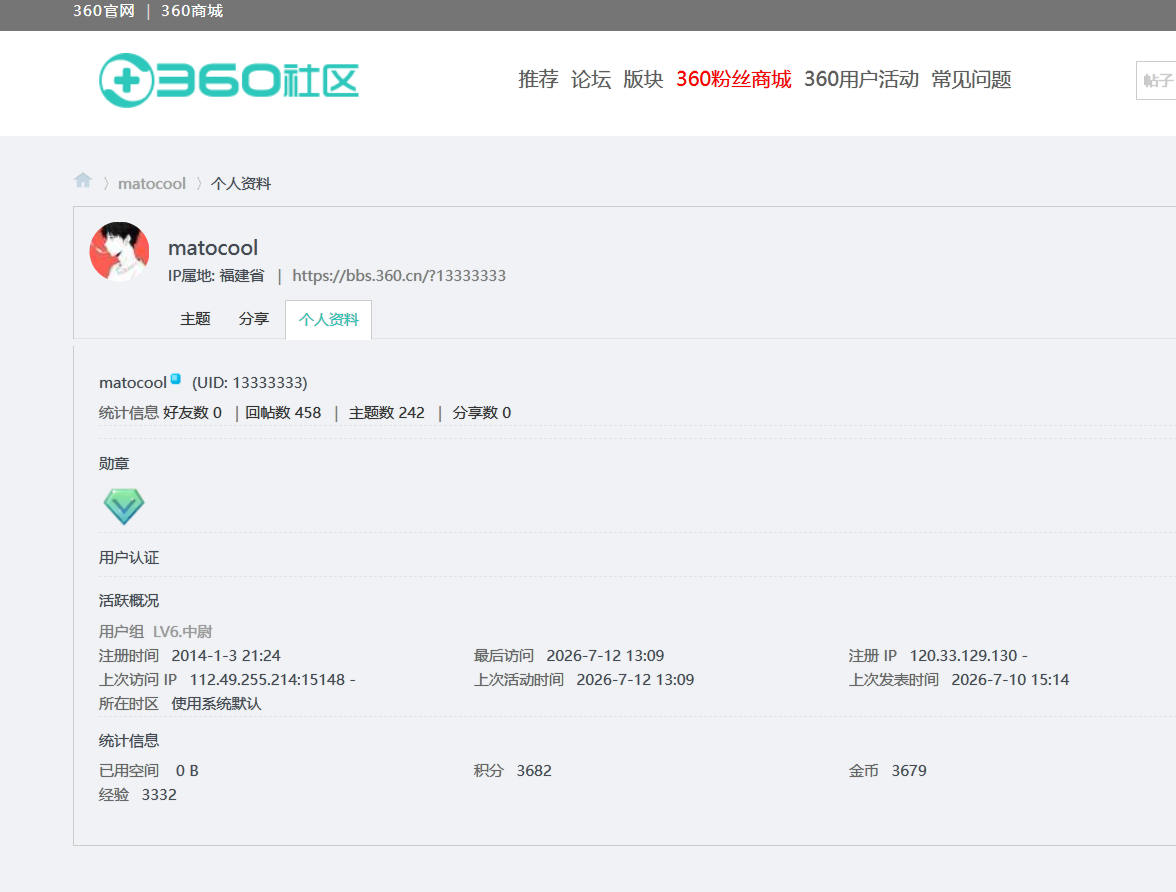Click the UID: 13333333 text

[x=250, y=383]
